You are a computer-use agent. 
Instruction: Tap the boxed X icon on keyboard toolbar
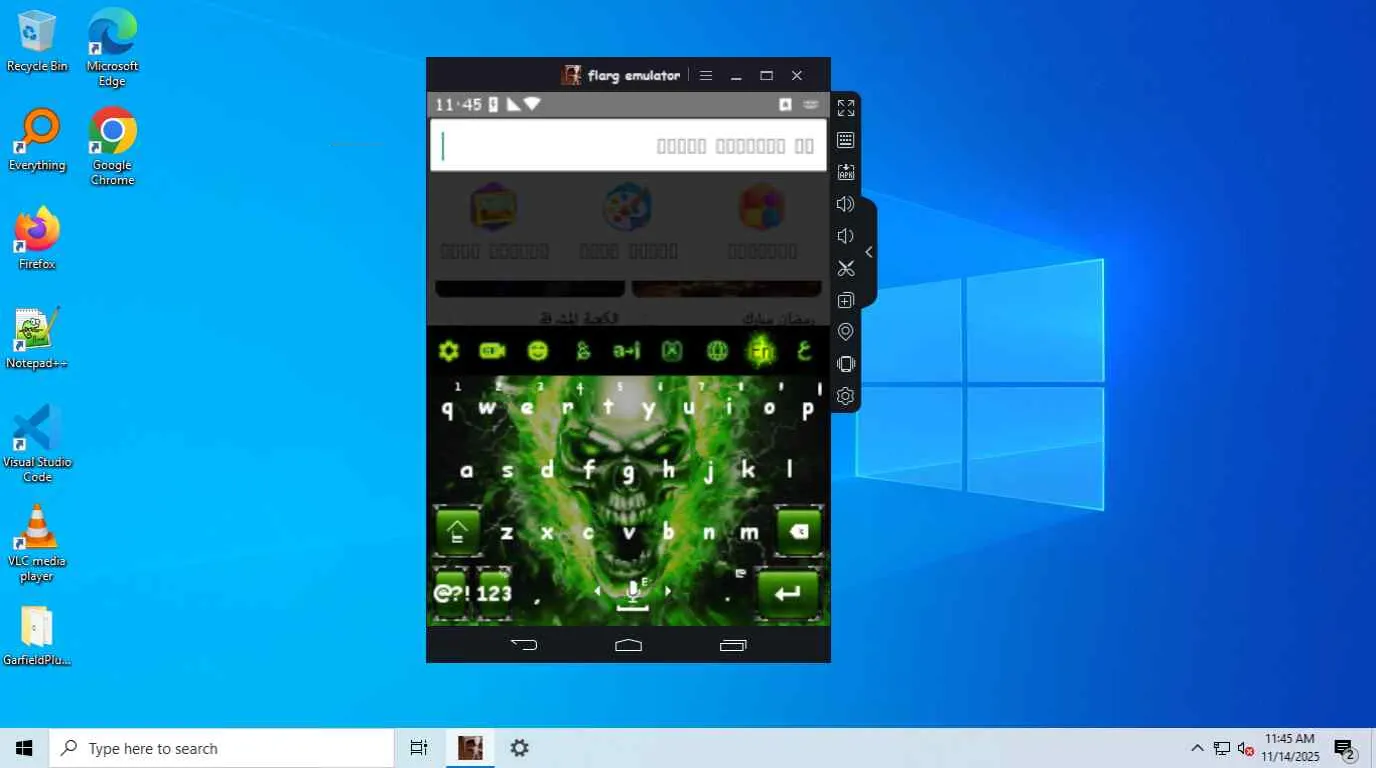[x=672, y=351]
